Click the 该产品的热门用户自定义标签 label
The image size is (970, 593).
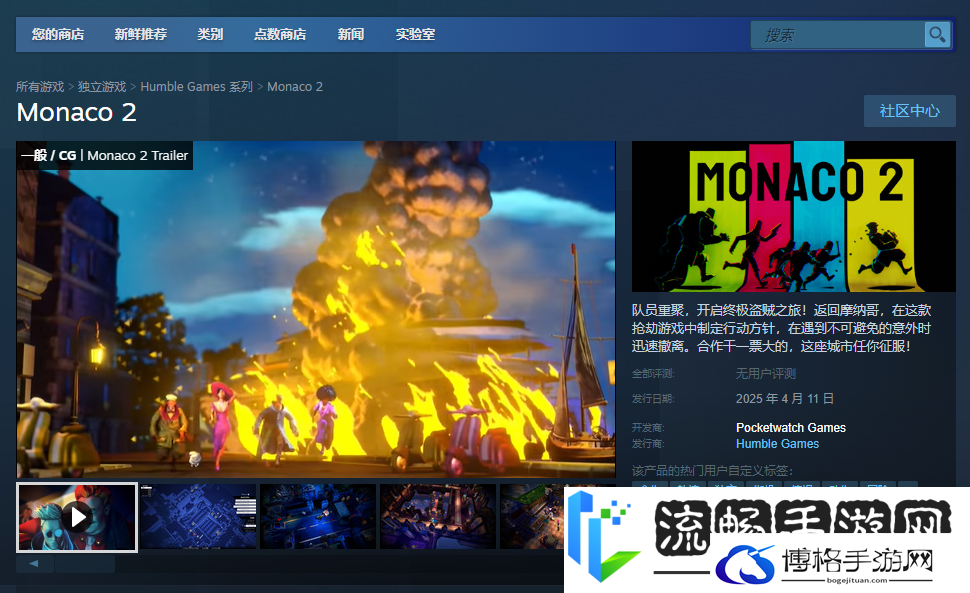point(712,471)
